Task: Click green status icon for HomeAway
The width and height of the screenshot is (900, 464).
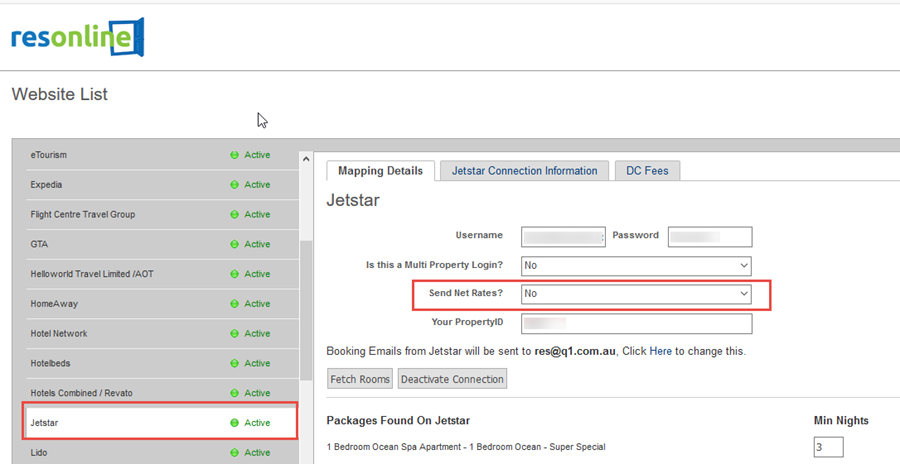Action: click(x=234, y=304)
